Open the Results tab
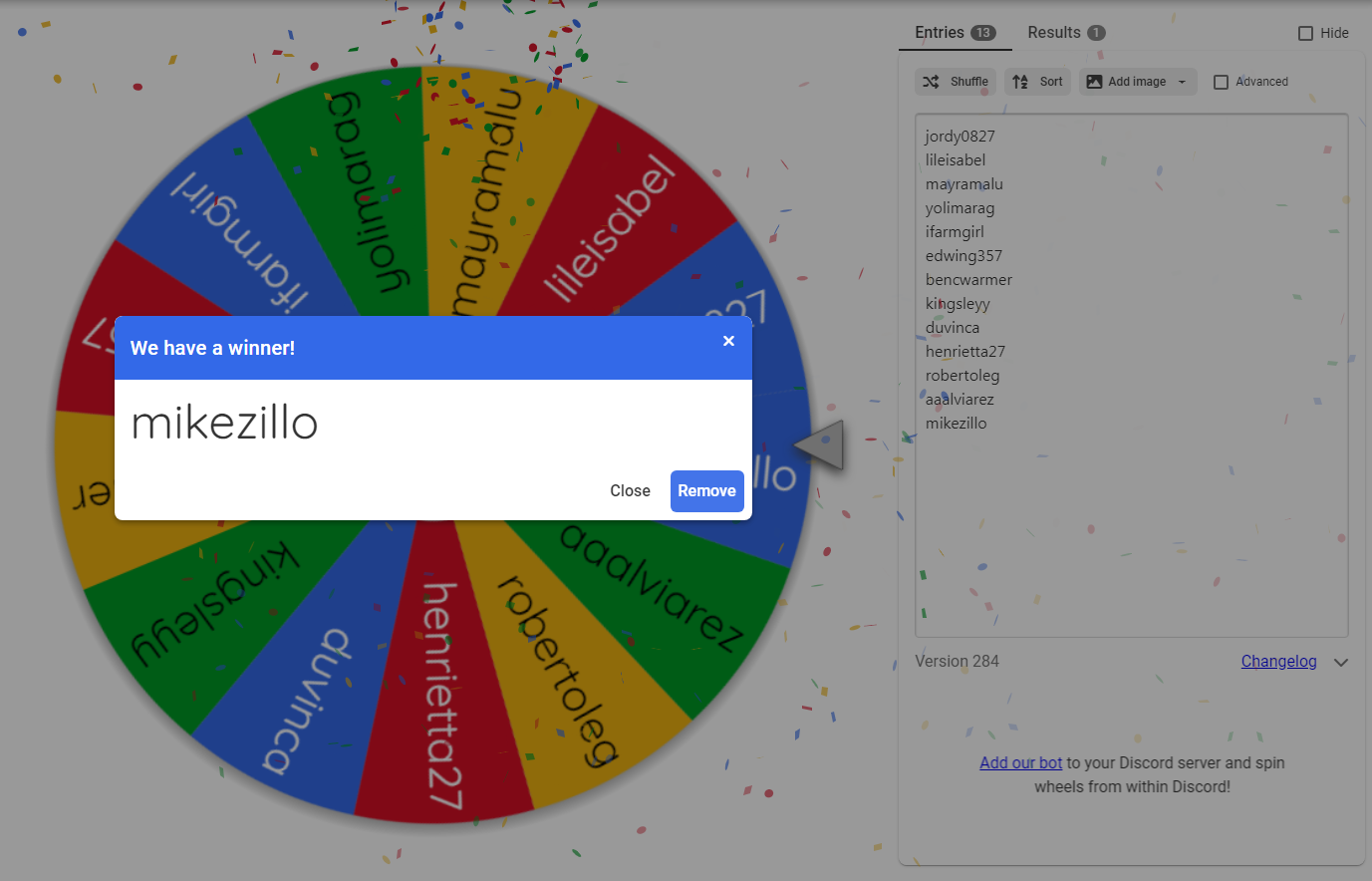The height and width of the screenshot is (881, 1372). coord(1053,33)
